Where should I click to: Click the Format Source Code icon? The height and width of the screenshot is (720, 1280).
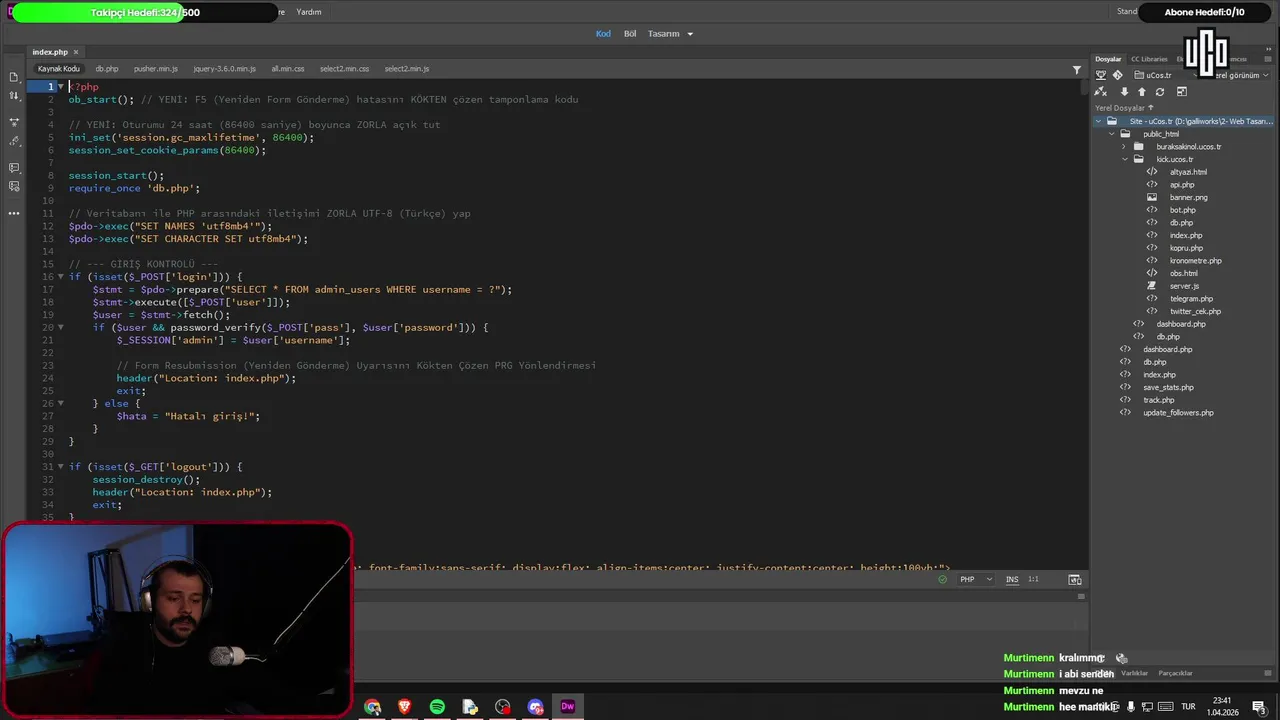14,141
